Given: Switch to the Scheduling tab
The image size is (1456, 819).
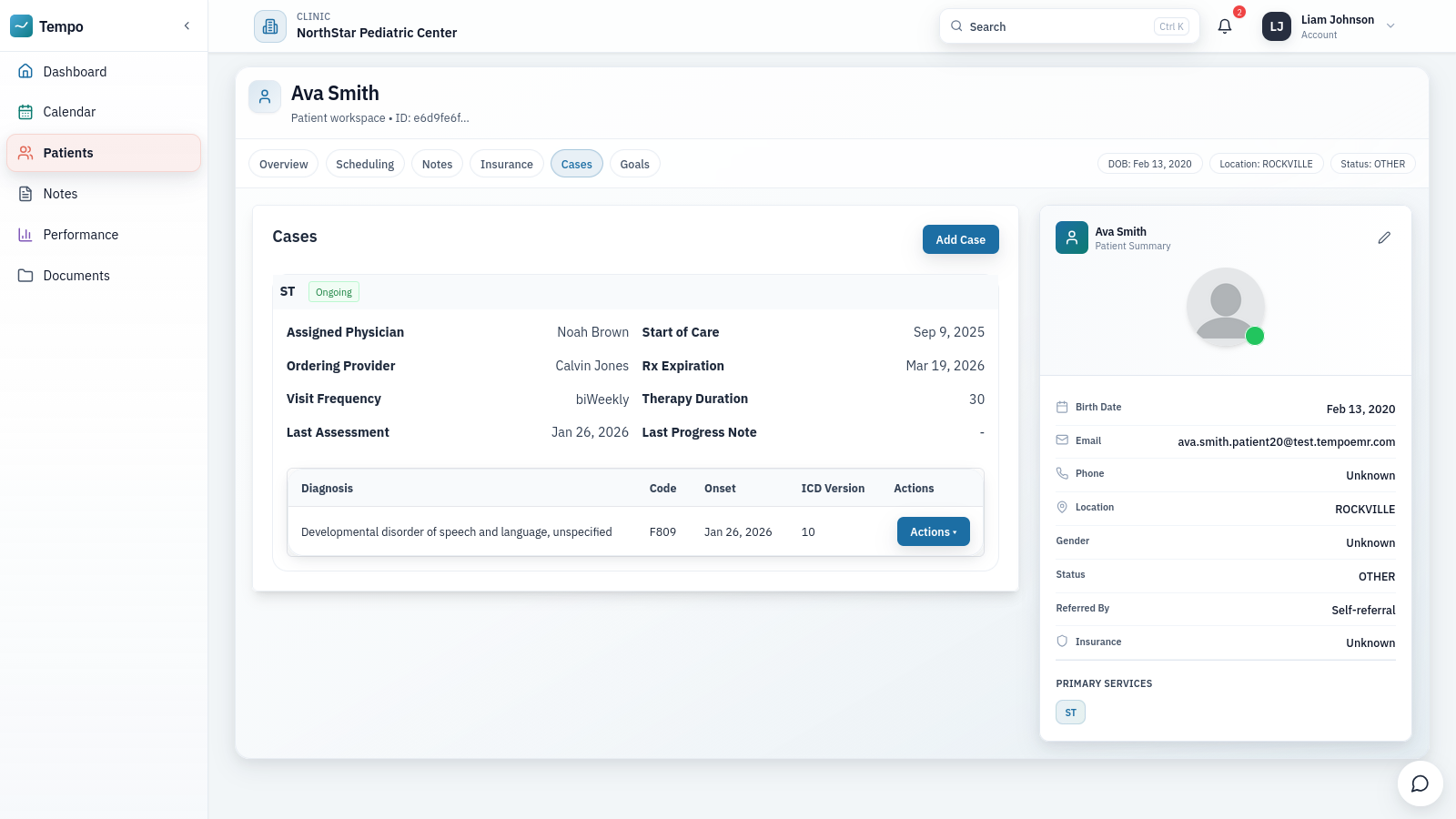Looking at the screenshot, I should [x=365, y=164].
